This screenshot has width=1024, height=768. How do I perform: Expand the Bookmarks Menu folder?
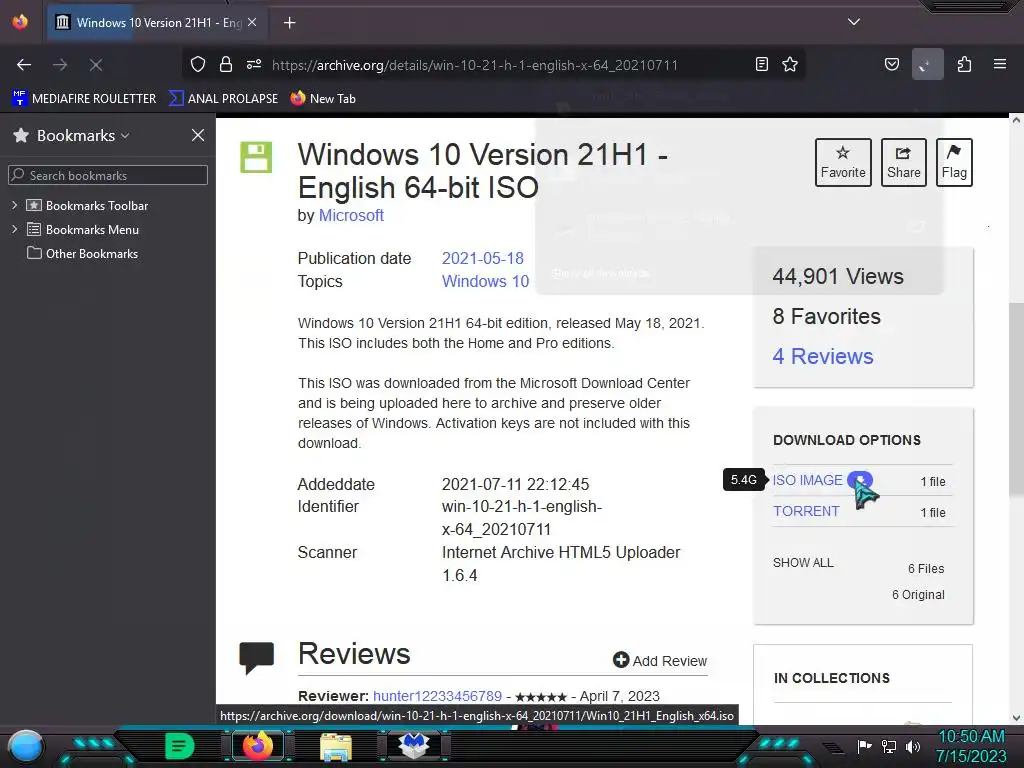(x=14, y=229)
